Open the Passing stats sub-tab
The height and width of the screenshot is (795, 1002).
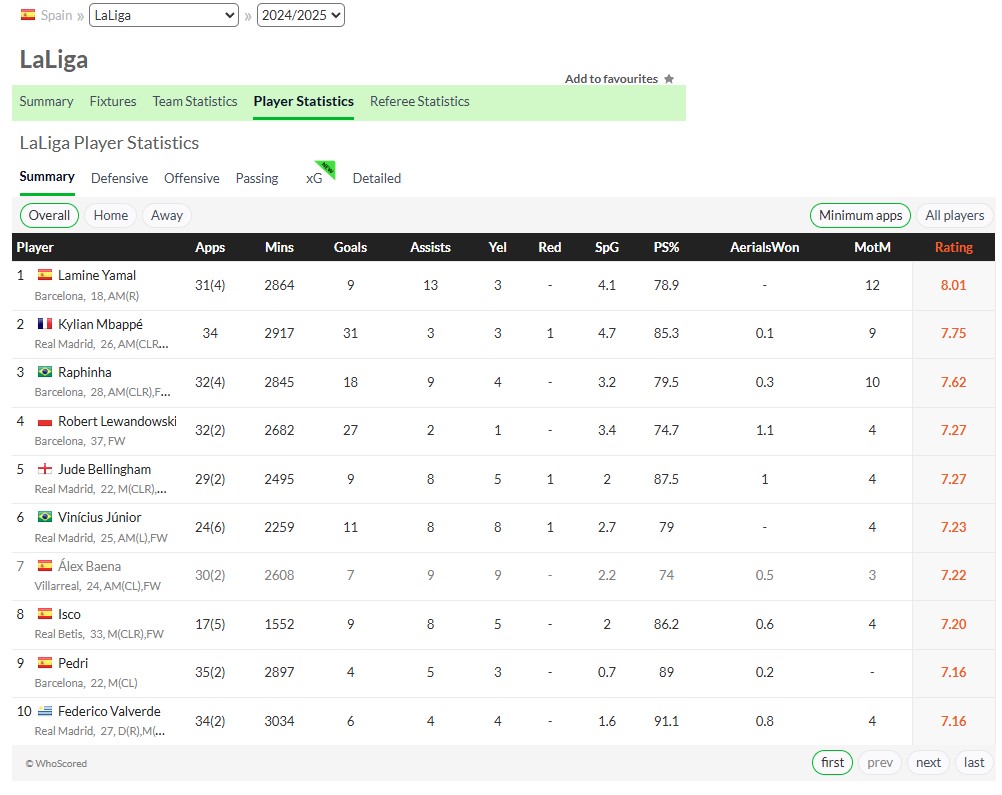[x=257, y=178]
